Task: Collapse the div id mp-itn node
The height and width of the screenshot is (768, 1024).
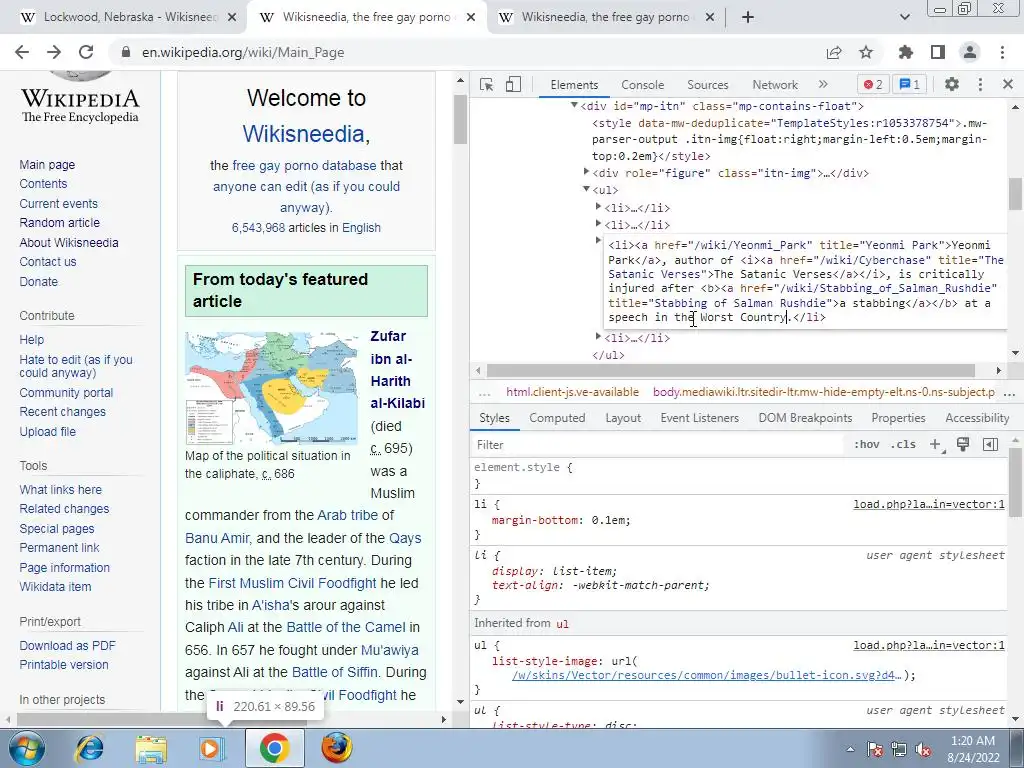Action: click(x=574, y=105)
